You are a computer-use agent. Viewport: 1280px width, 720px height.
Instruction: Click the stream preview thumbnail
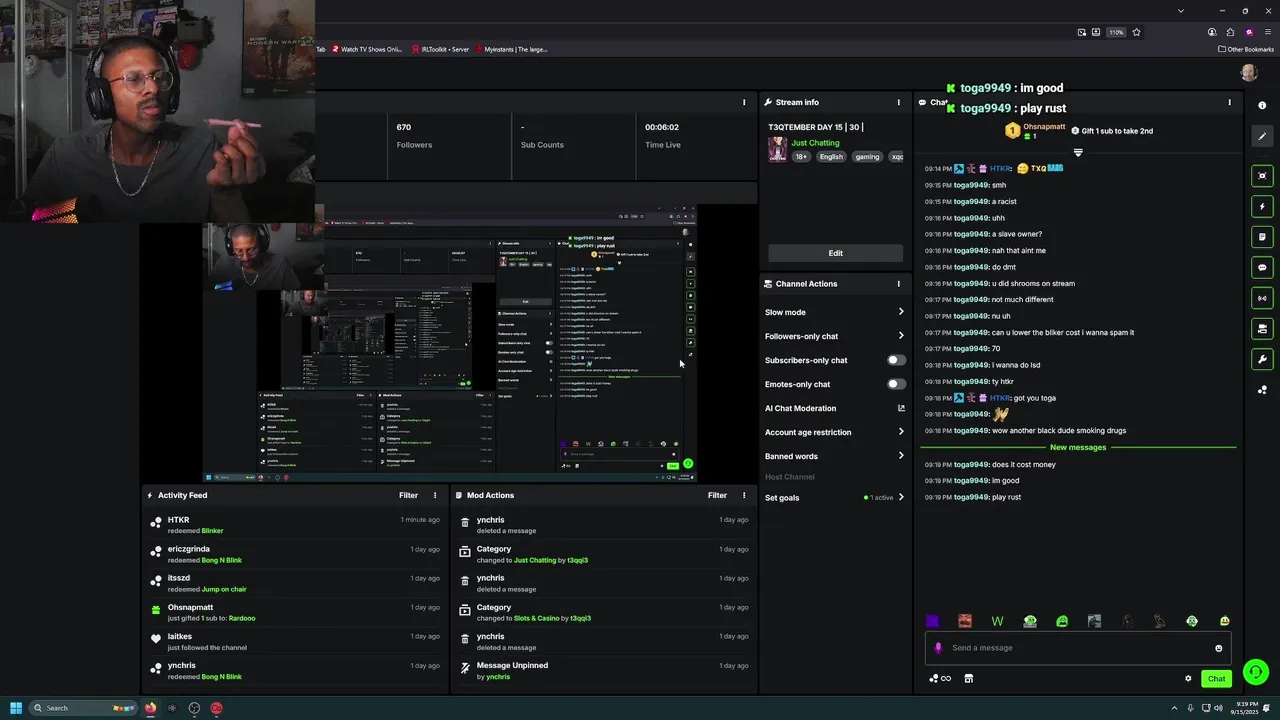tap(449, 344)
